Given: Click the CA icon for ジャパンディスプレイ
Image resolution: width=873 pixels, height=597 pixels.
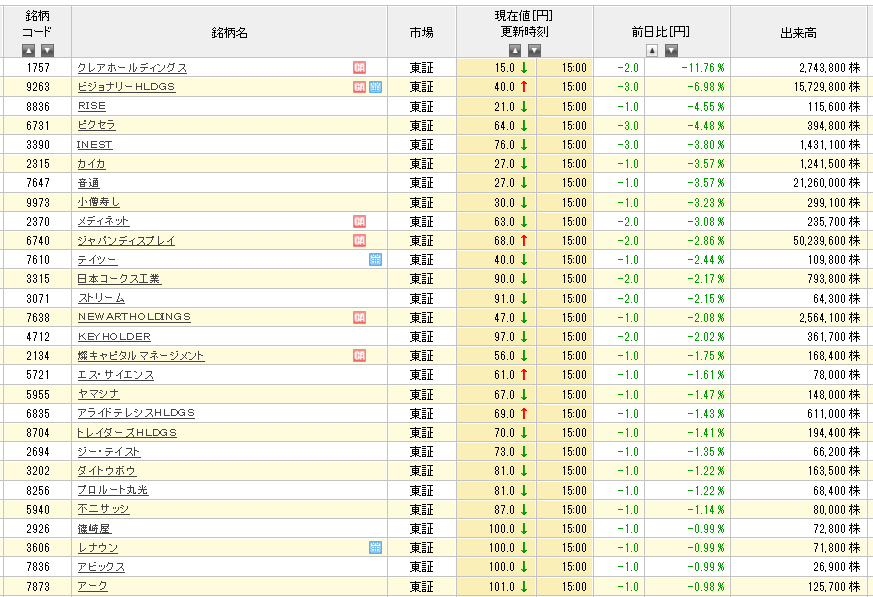Looking at the screenshot, I should 360,241.
